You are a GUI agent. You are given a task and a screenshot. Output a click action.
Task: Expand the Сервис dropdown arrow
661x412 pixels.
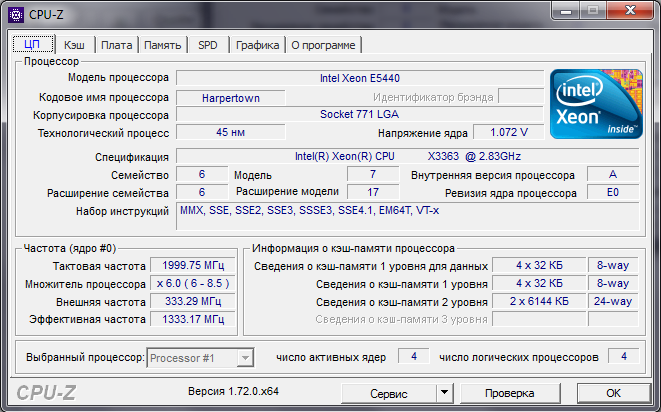[444, 393]
